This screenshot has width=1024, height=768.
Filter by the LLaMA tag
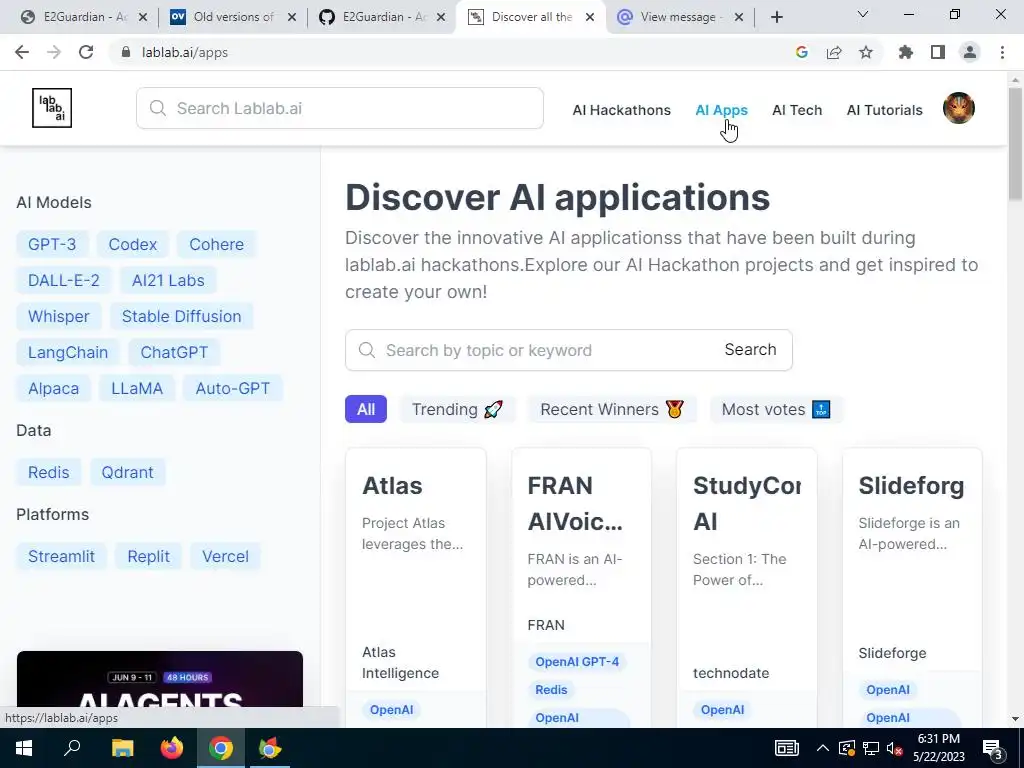137,388
